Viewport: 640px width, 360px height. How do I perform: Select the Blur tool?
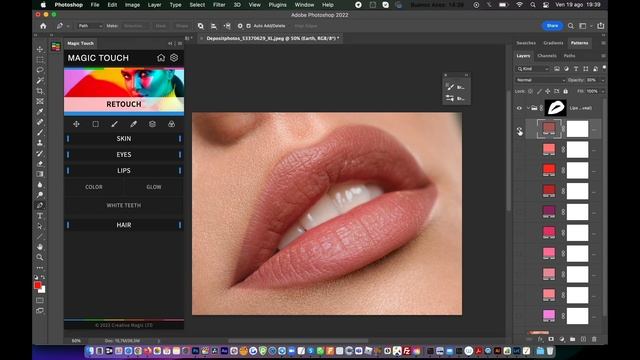(40, 184)
